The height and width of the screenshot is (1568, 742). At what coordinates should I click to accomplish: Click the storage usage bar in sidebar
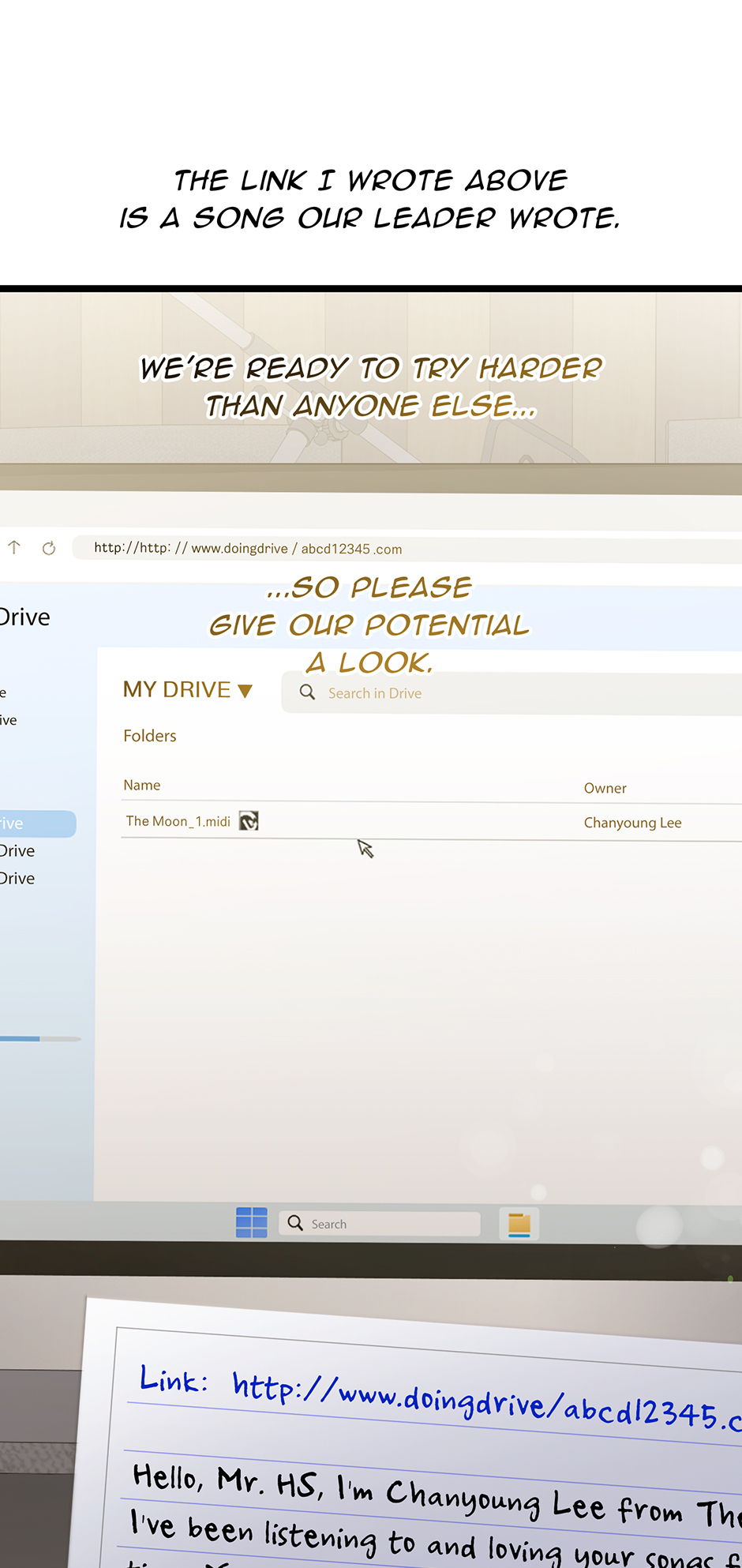pos(39,1039)
